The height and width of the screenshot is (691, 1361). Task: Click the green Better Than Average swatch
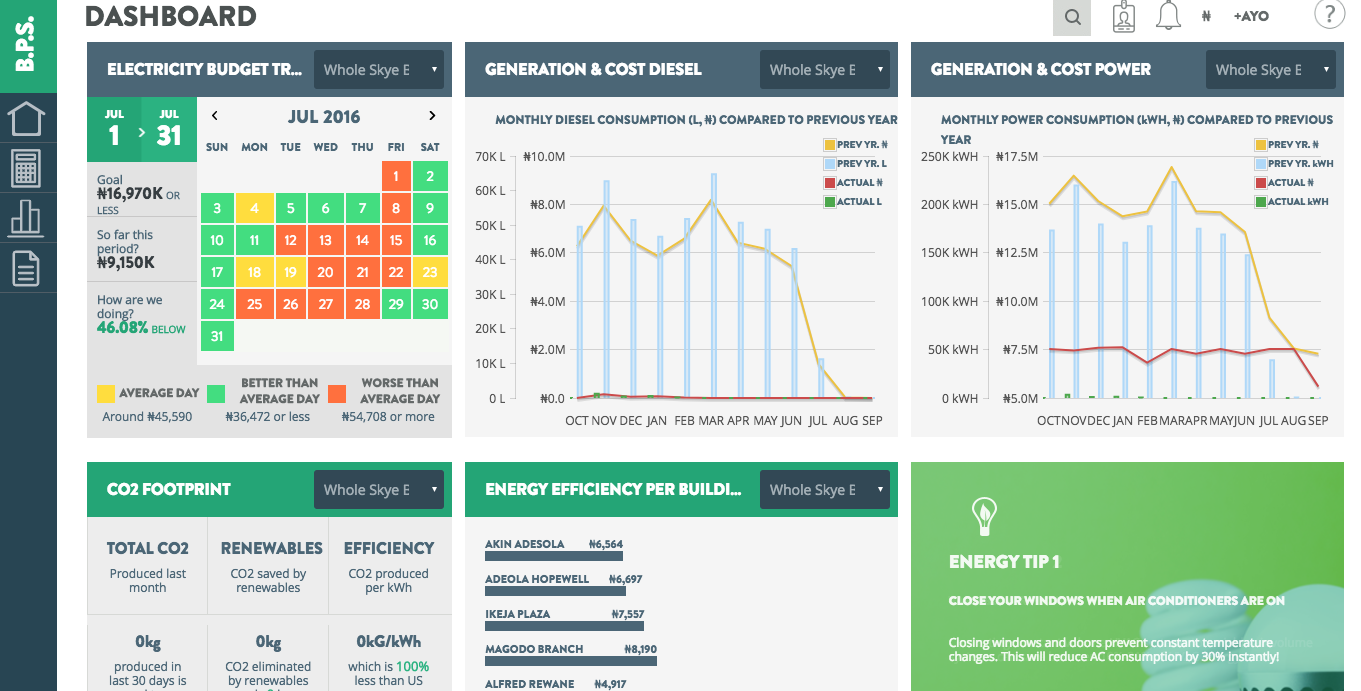215,393
